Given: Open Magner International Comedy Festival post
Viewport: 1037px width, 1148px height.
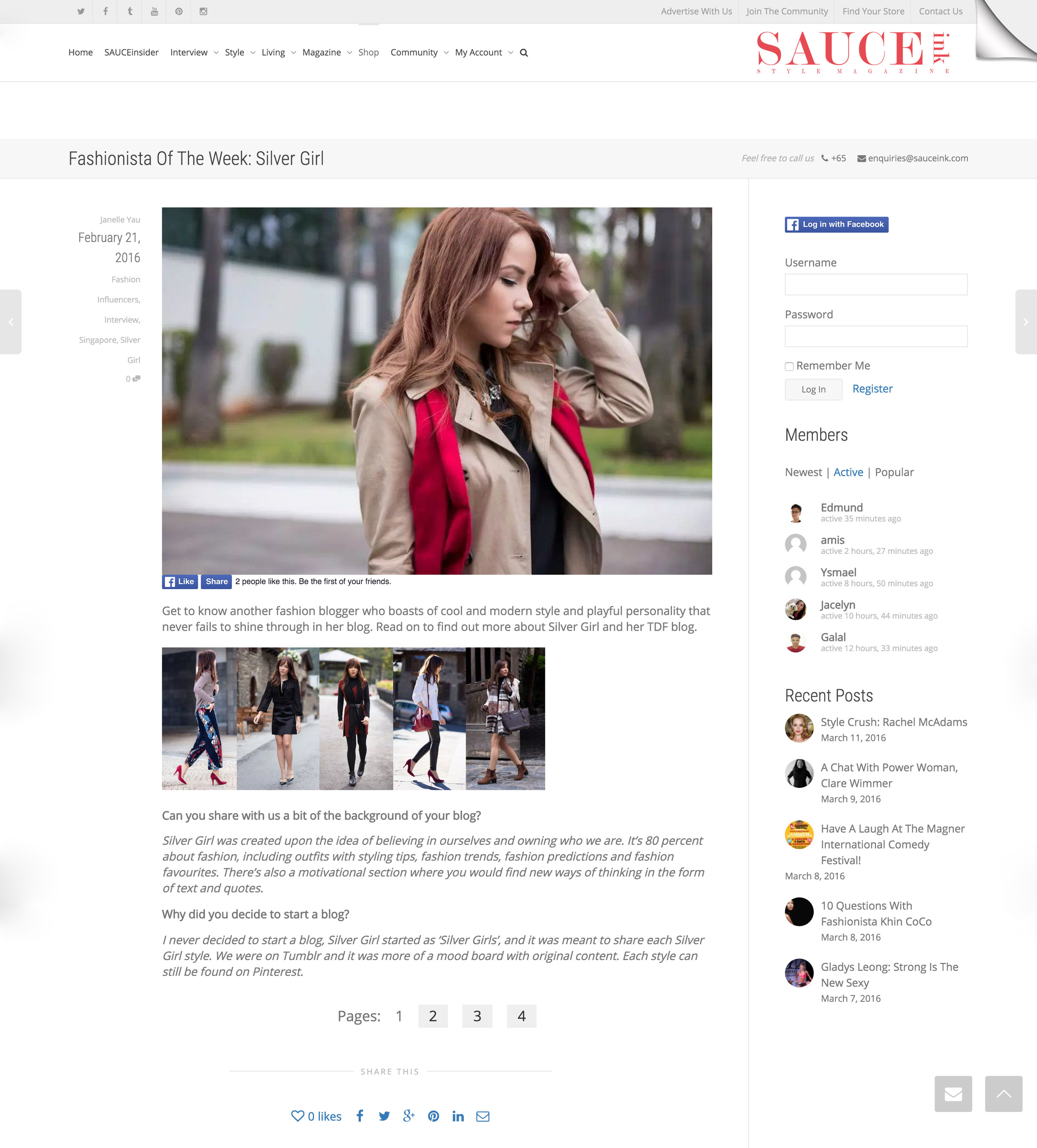Looking at the screenshot, I should coord(892,844).
